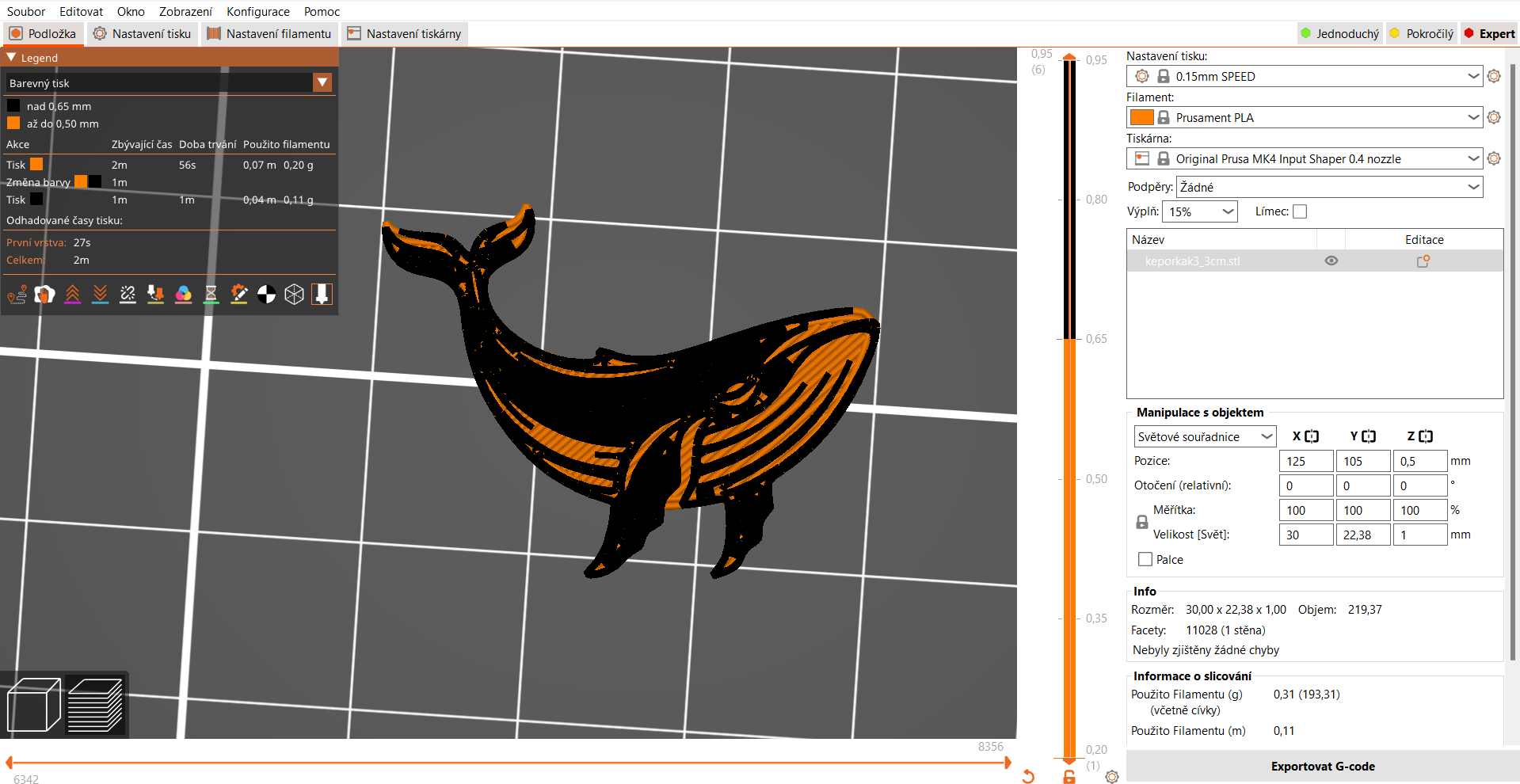Toggle visibility eye for keporkak3_3cm.stl
The height and width of the screenshot is (784, 1520).
[1331, 261]
